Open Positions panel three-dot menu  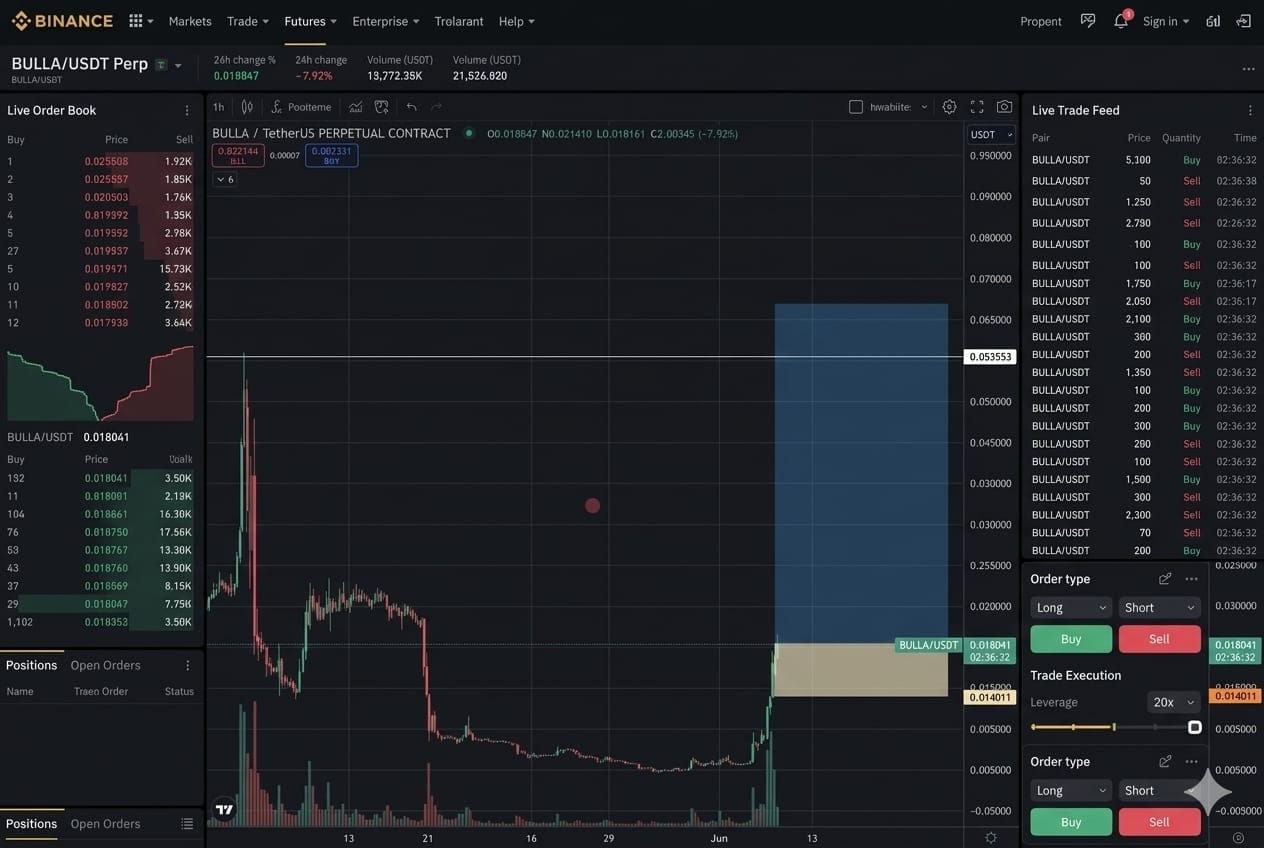tap(187, 665)
